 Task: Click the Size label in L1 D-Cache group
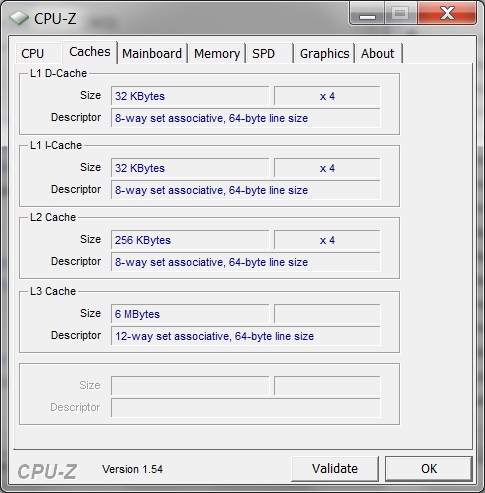[x=90, y=95]
